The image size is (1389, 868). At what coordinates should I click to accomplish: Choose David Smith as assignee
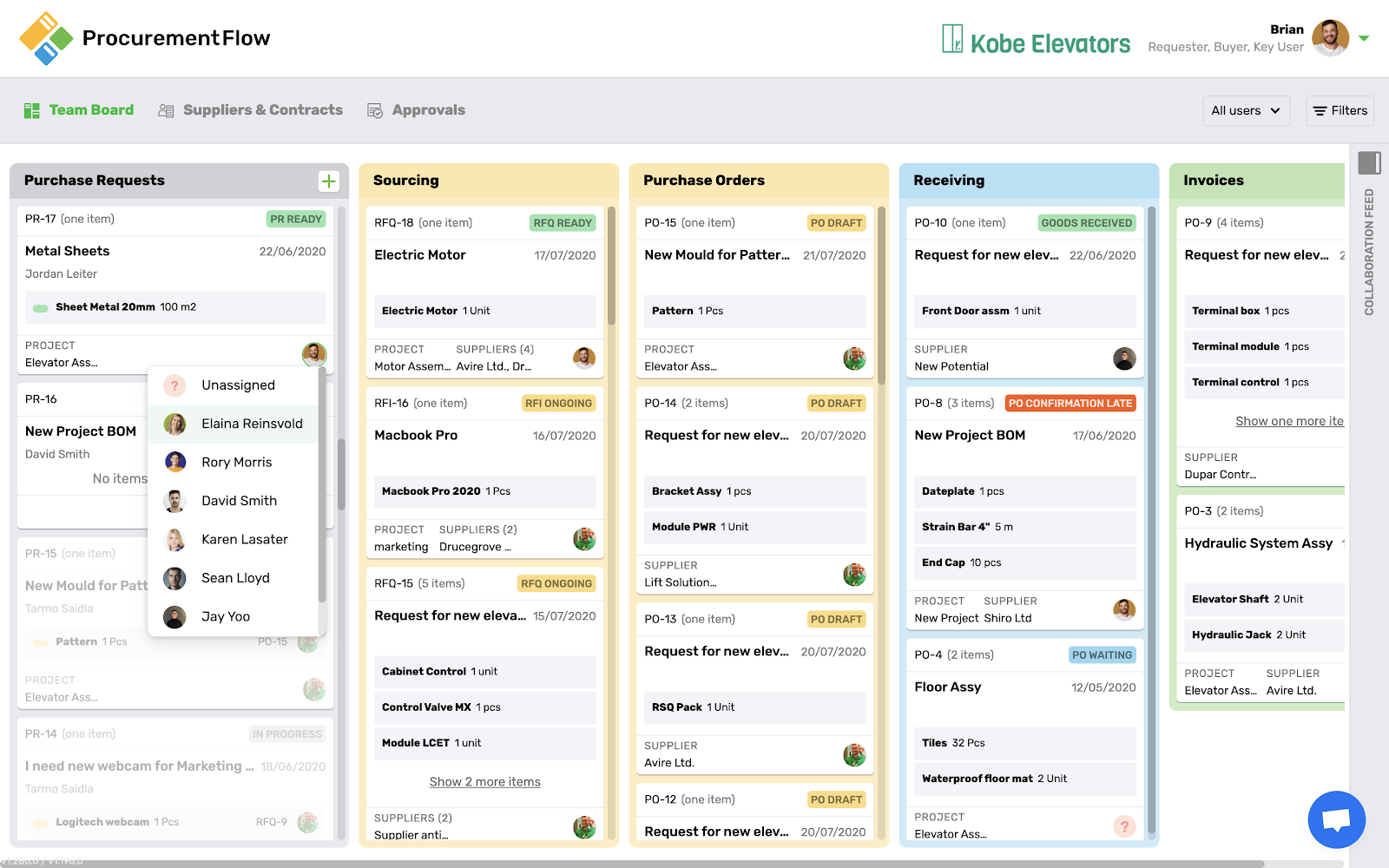click(x=234, y=501)
